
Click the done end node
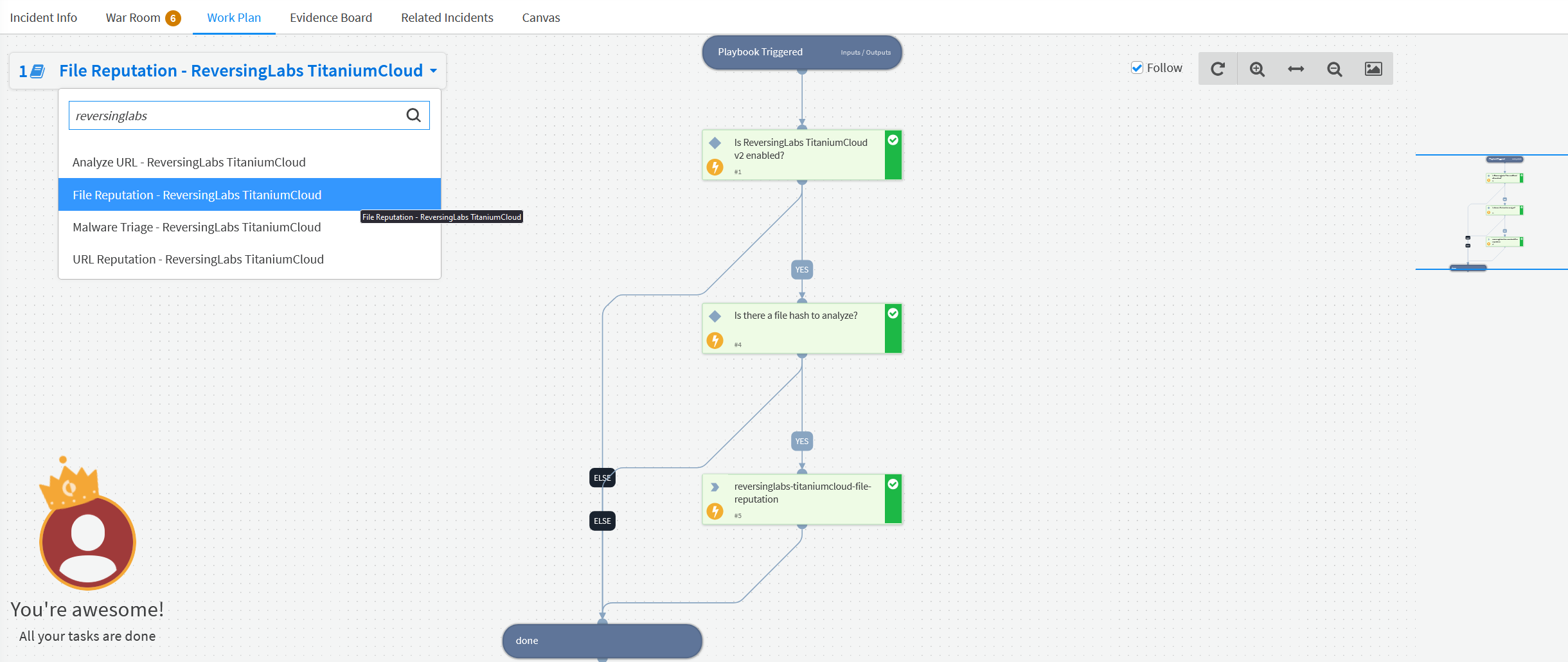coord(602,641)
